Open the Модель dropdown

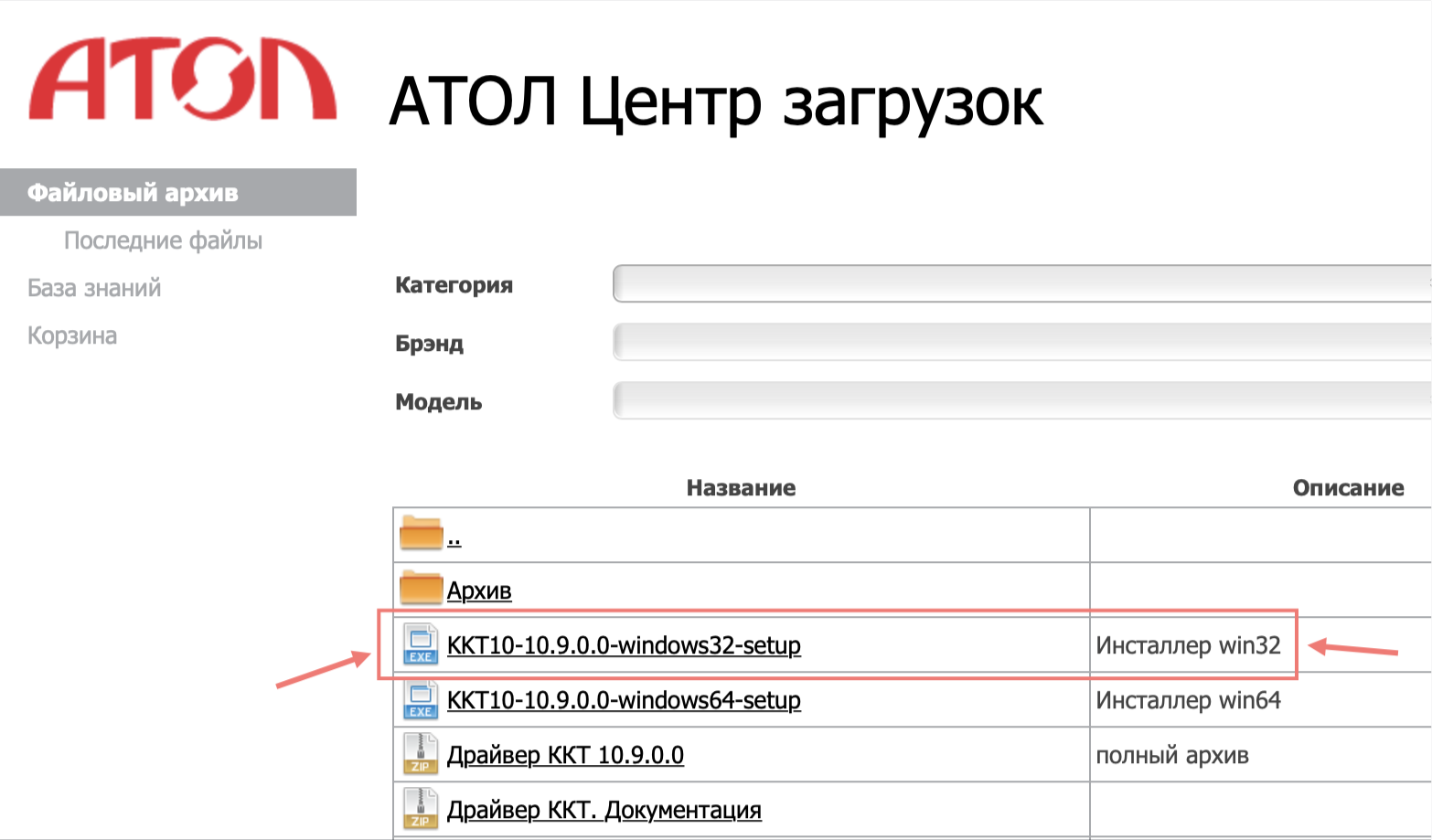click(x=1021, y=400)
